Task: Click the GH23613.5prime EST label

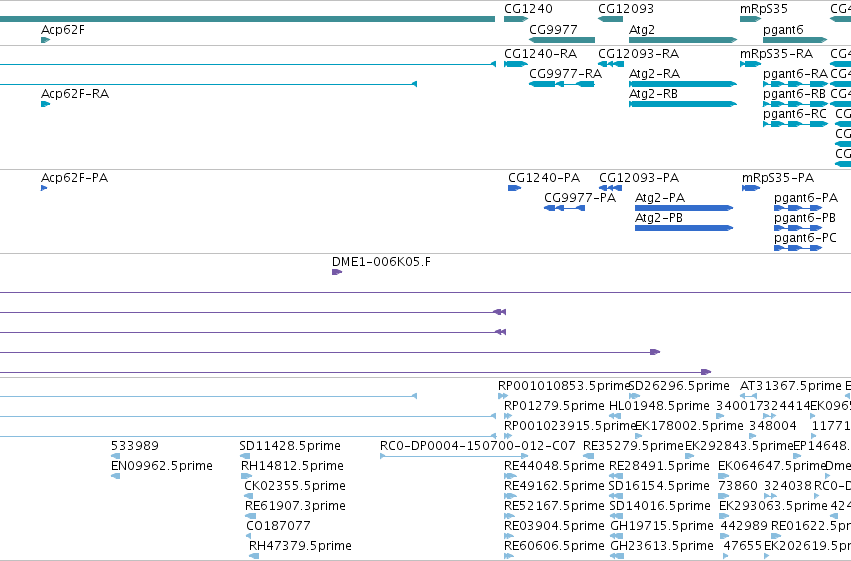Action: 662,545
